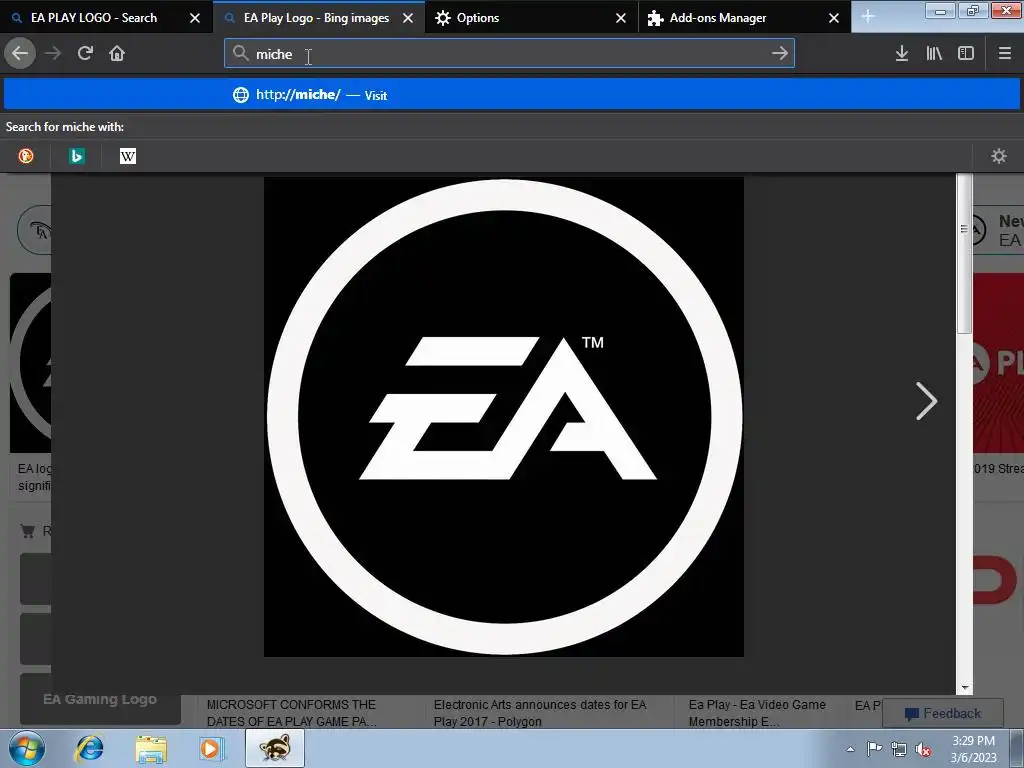1024x768 pixels.
Task: Switch to EA PLAY LOGO - Search tab
Action: click(x=94, y=18)
